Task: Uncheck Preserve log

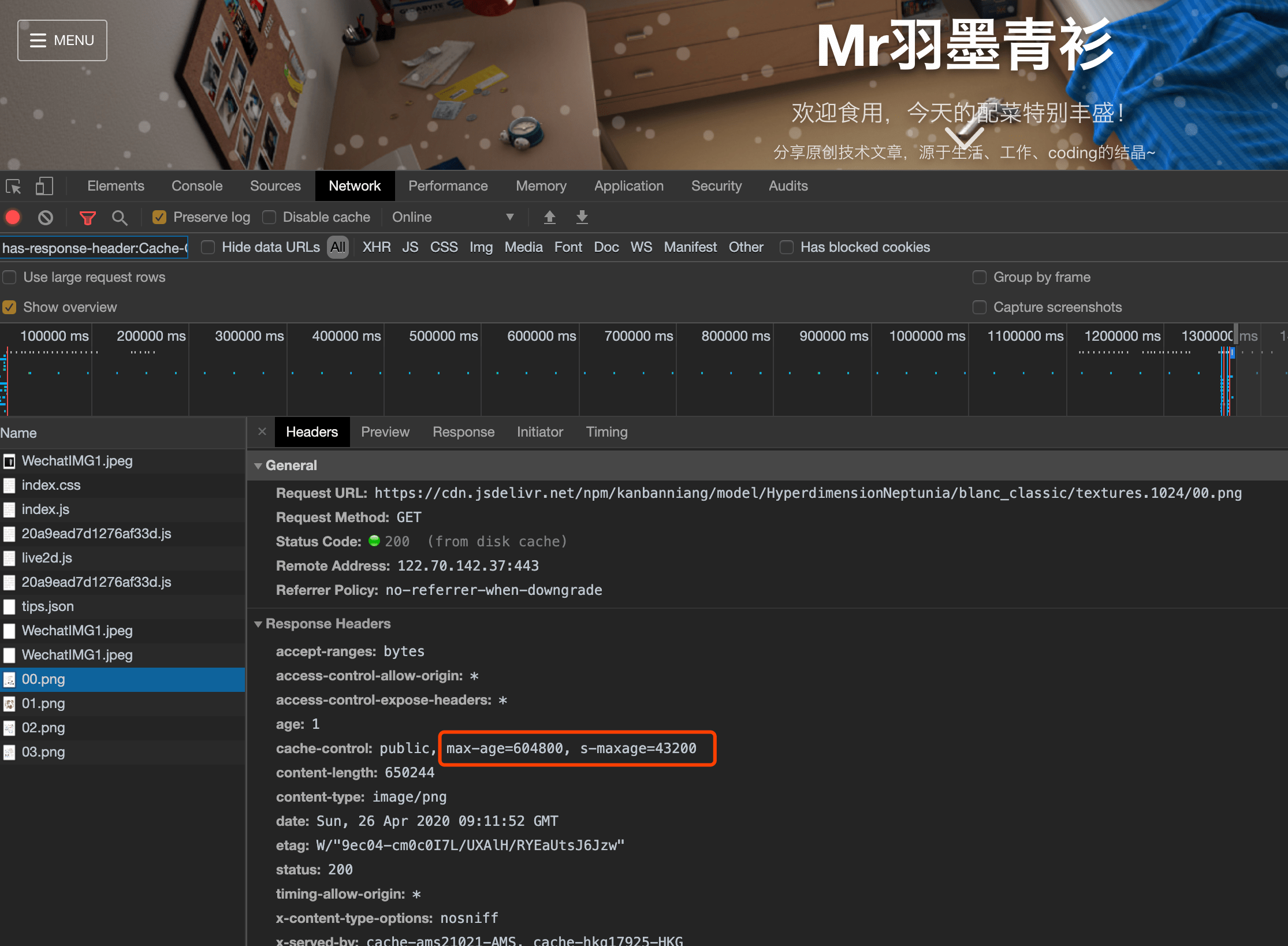Action: (159, 217)
